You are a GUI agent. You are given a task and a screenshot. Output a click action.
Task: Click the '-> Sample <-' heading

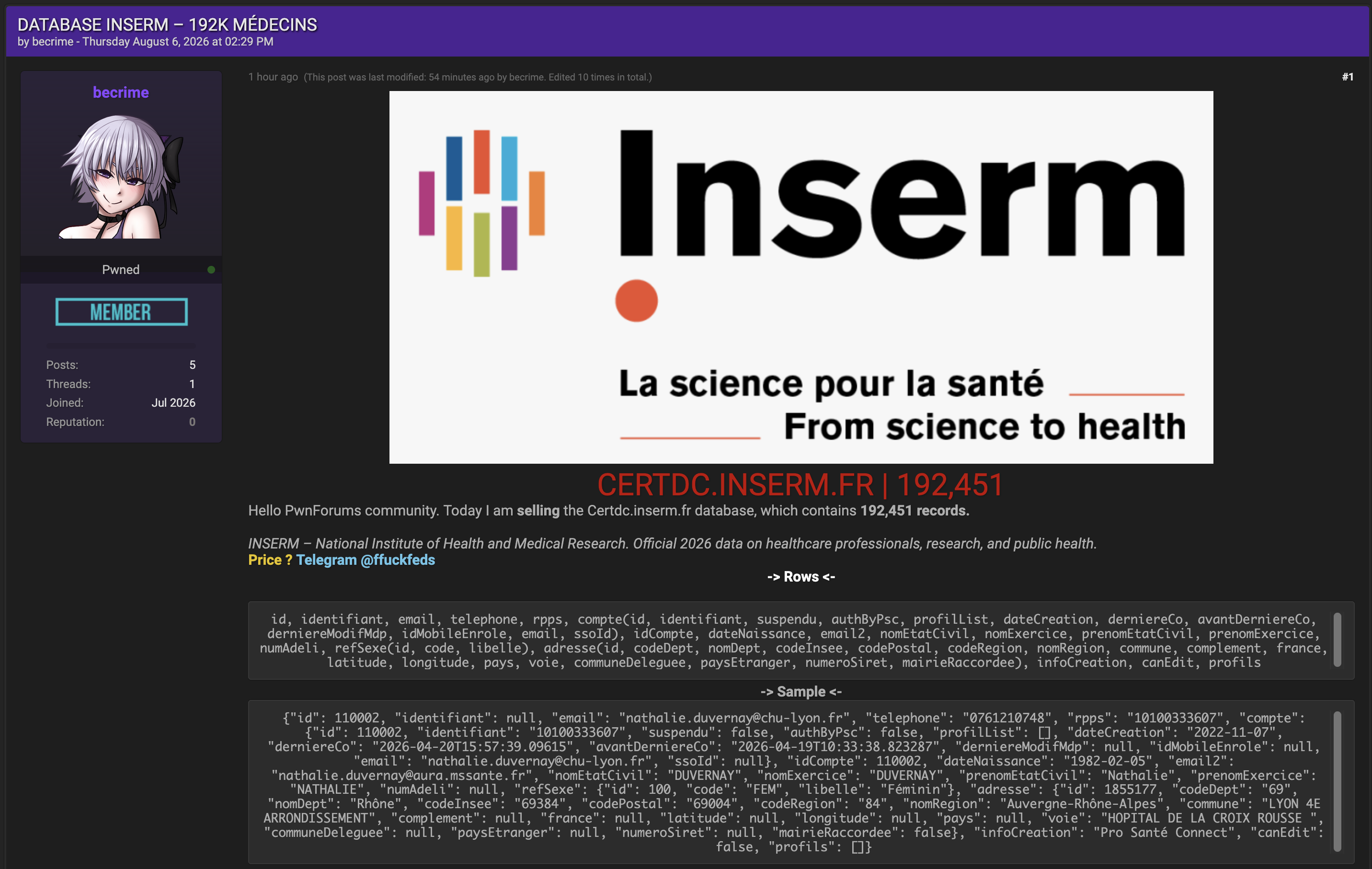[801, 692]
